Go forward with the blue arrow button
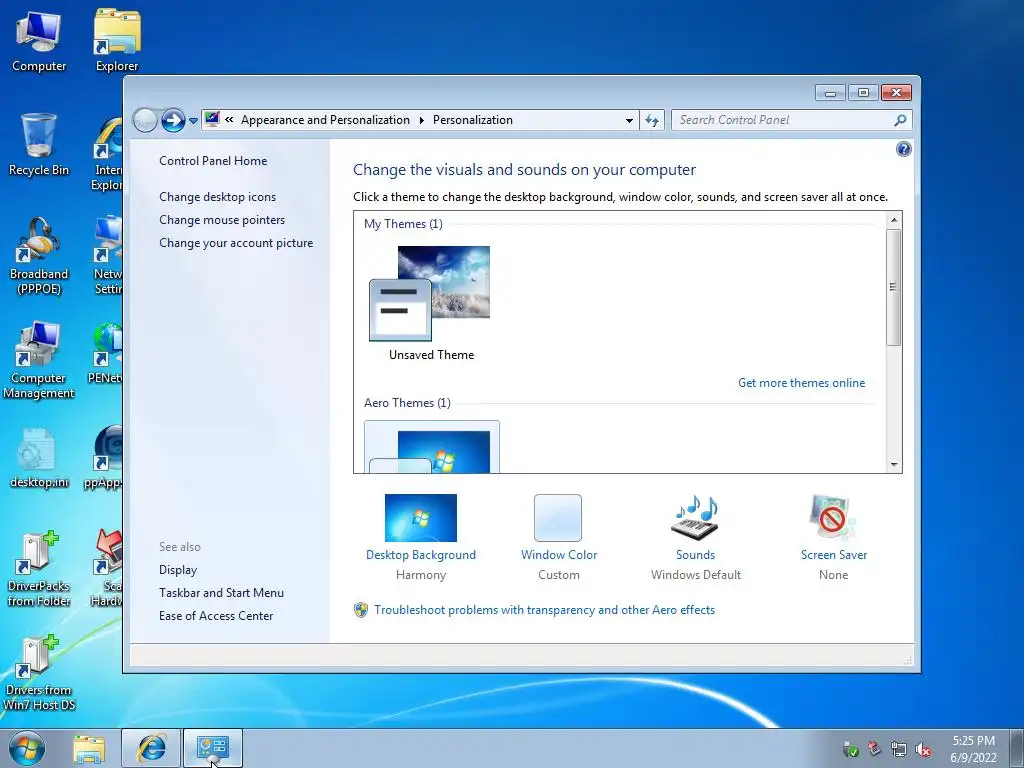This screenshot has height=768, width=1024. [x=173, y=120]
